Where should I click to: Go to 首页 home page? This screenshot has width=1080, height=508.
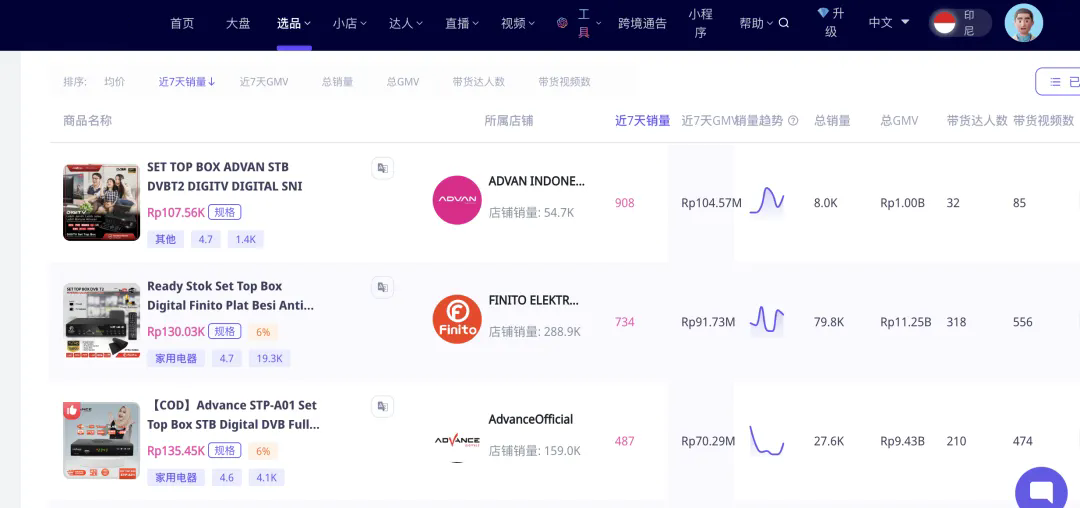point(182,23)
